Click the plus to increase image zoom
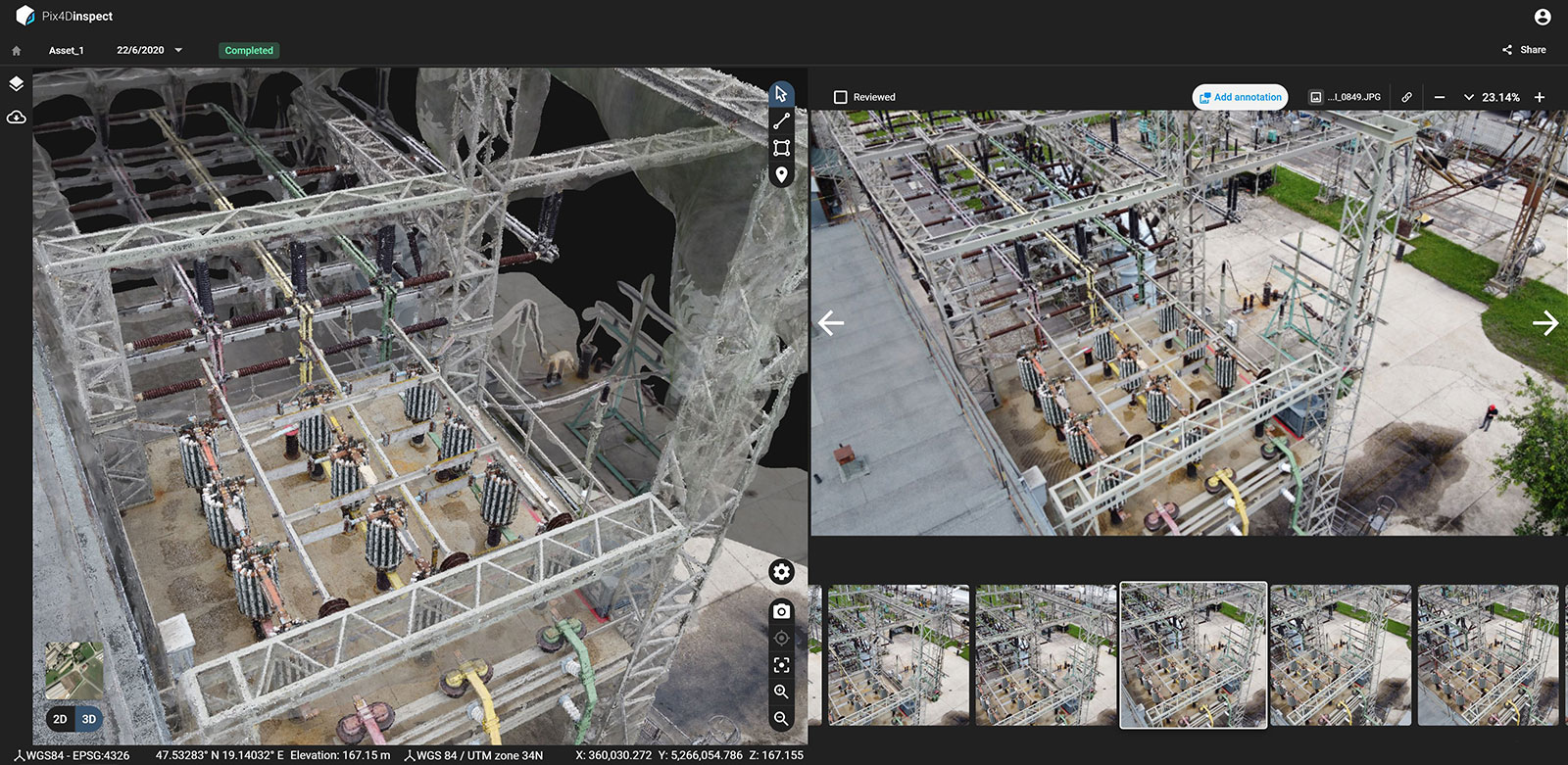Screen dimensions: 1568x765 point(1540,97)
